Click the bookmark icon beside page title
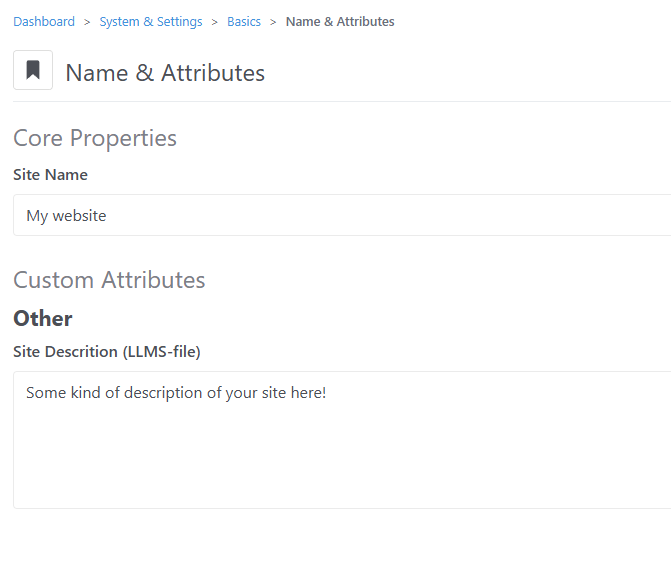The width and height of the screenshot is (671, 571). click(33, 70)
